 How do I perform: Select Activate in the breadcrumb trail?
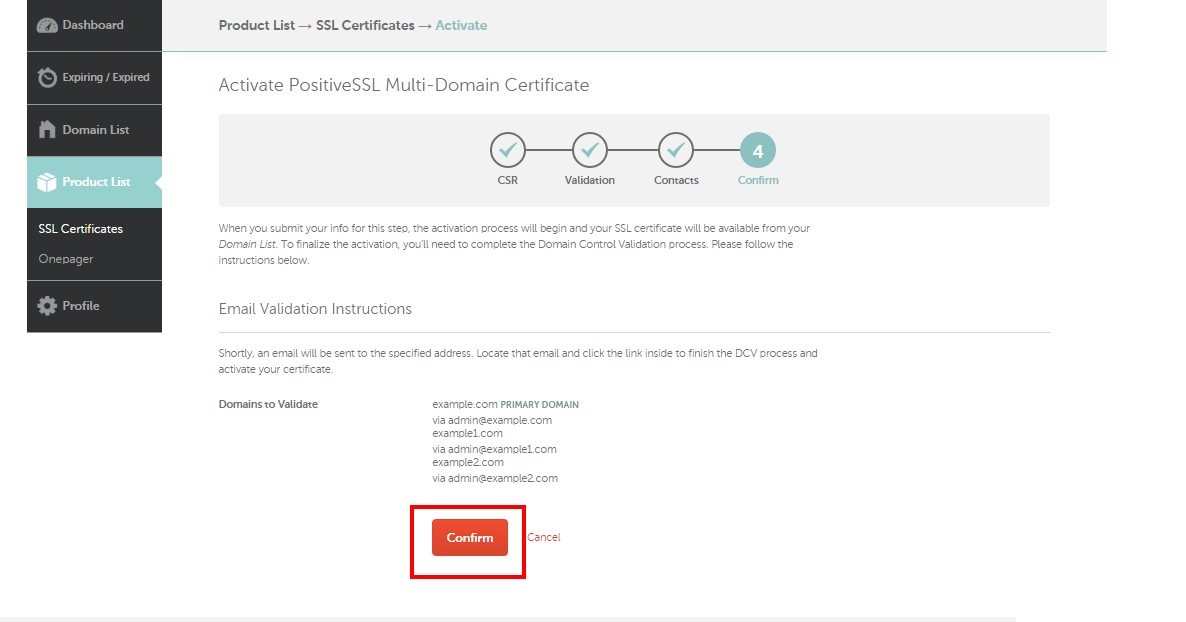click(x=461, y=25)
